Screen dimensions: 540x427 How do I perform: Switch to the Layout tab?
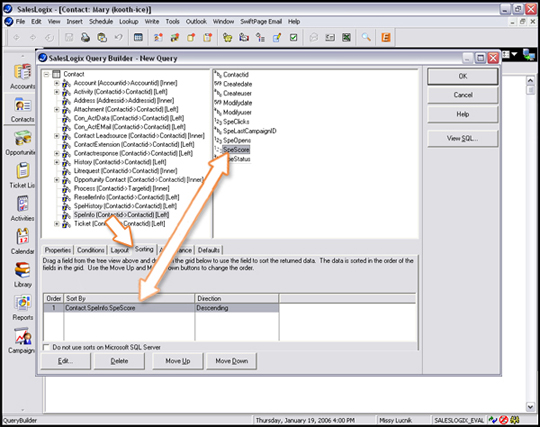pyautogui.click(x=119, y=250)
